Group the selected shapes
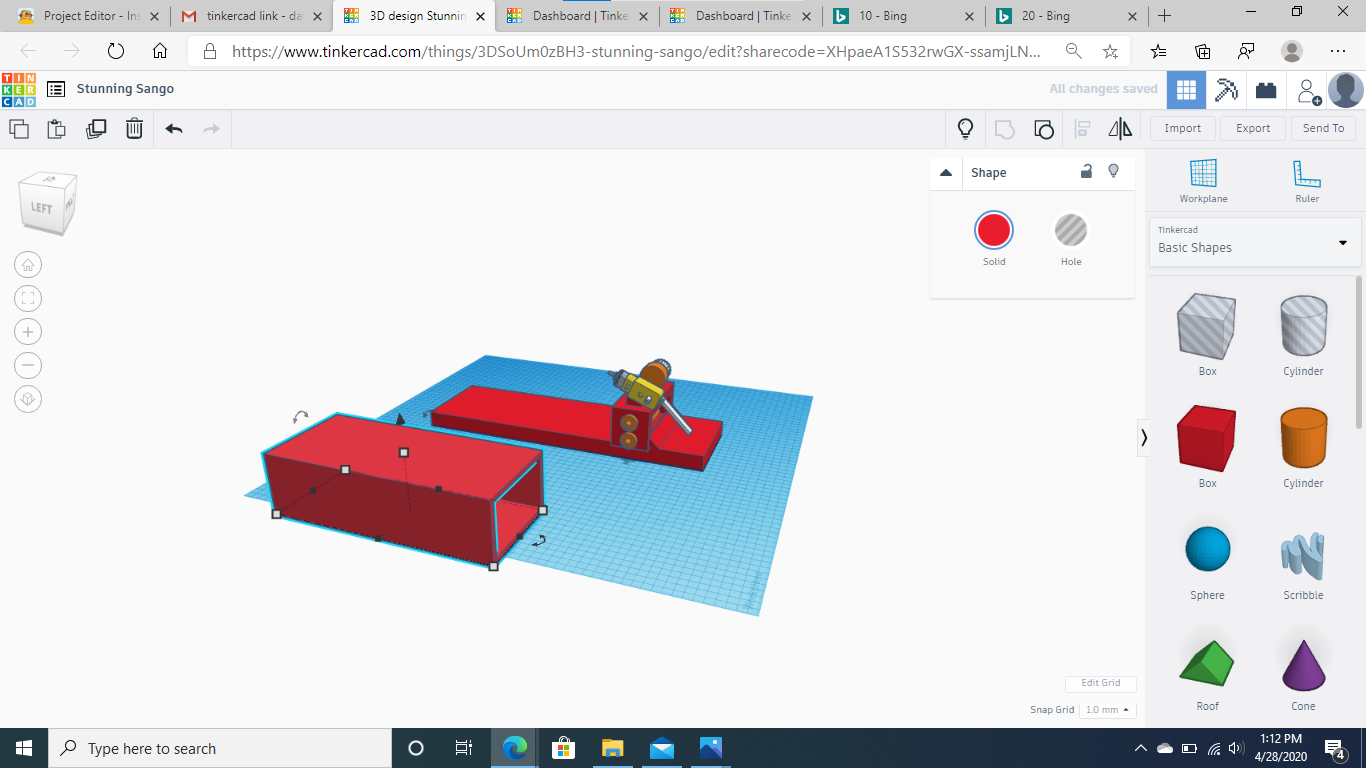The width and height of the screenshot is (1366, 768). pos(1004,129)
